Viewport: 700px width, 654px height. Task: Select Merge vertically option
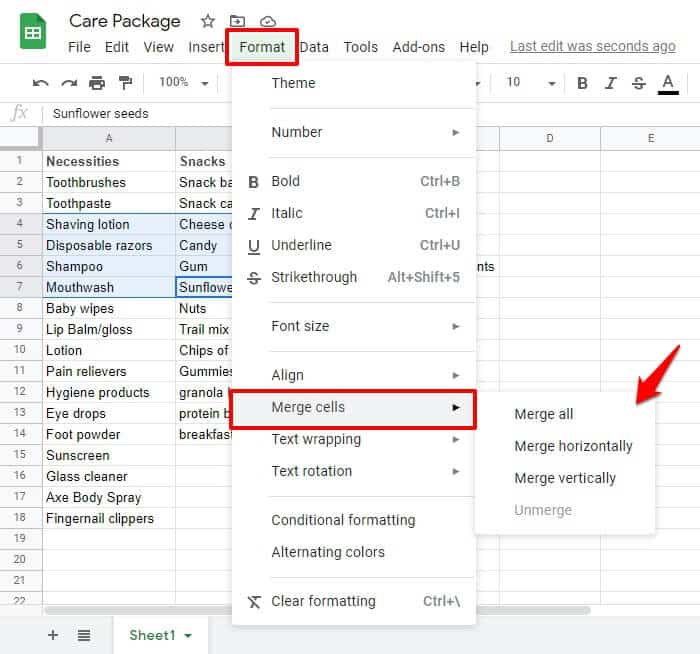point(564,478)
